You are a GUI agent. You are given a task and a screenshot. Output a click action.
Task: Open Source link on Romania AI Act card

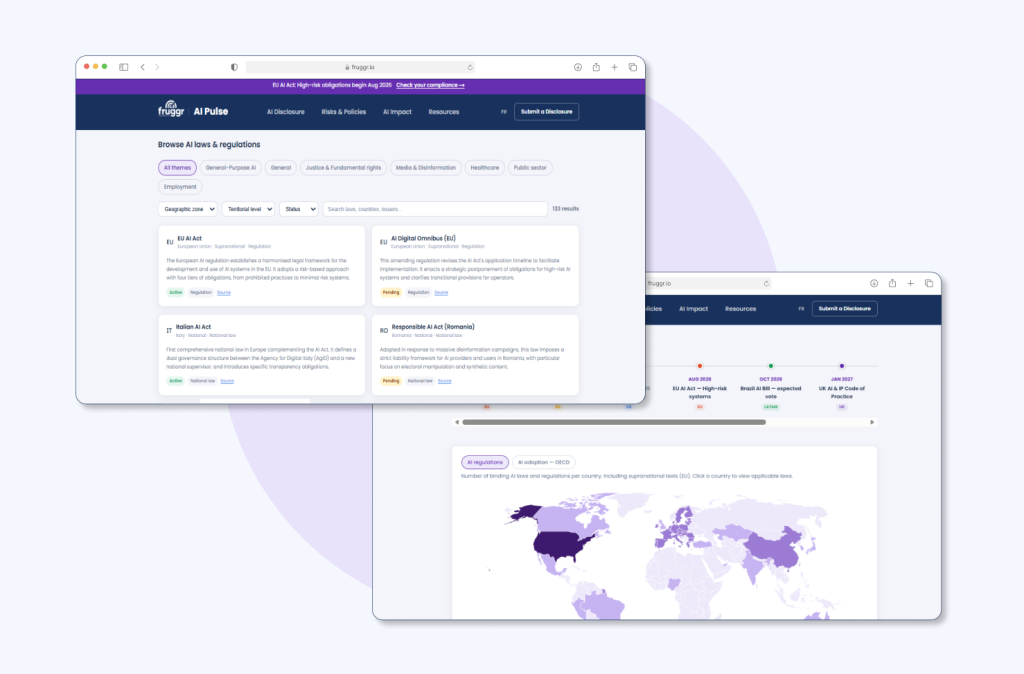pos(445,381)
